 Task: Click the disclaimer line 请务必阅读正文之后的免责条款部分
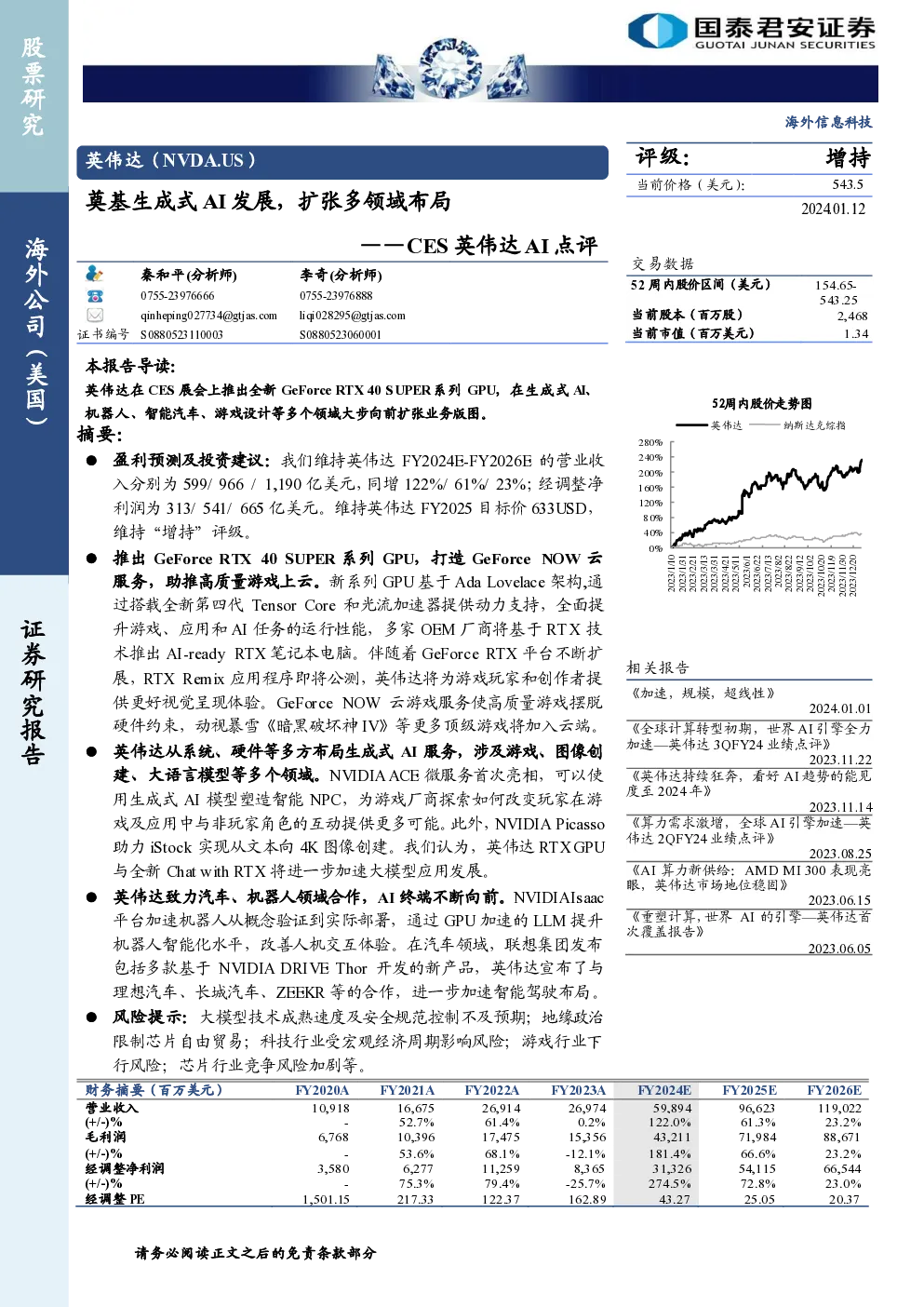(256, 1253)
